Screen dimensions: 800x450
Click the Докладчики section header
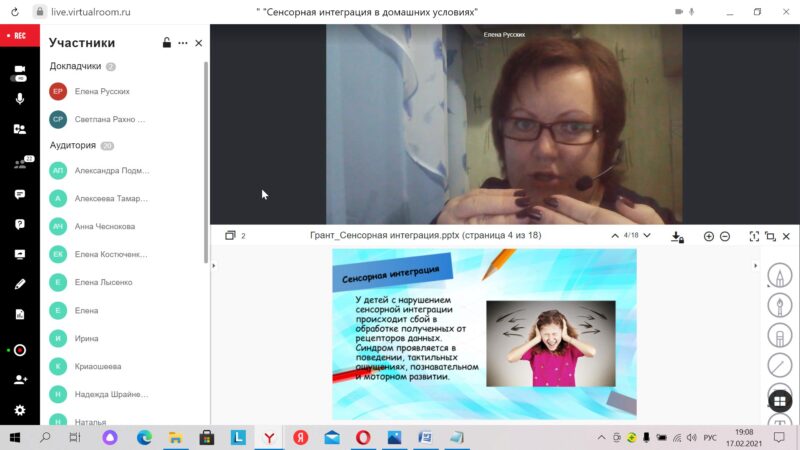75,66
